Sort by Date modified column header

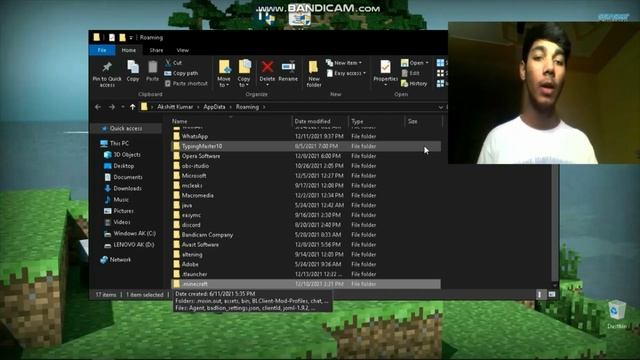pyautogui.click(x=320, y=121)
